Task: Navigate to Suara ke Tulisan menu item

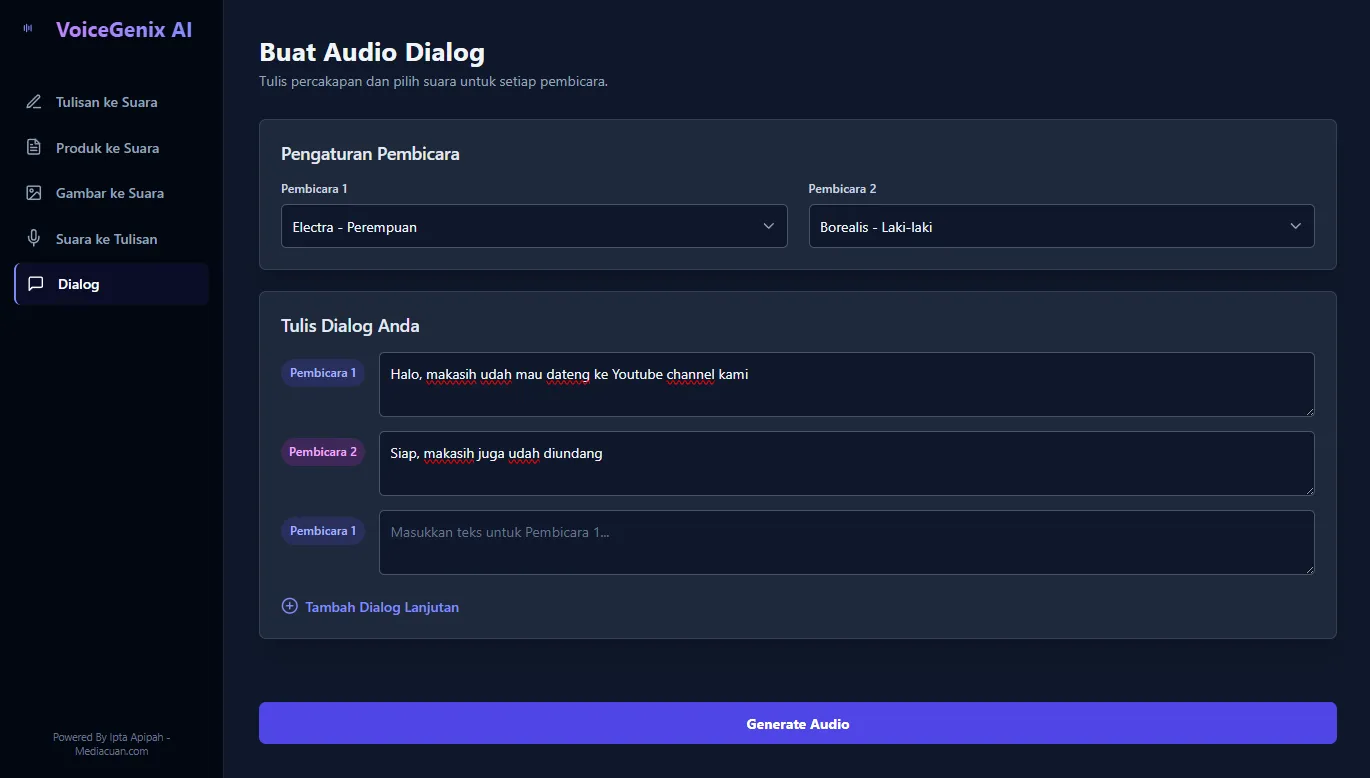Action: [x=107, y=238]
